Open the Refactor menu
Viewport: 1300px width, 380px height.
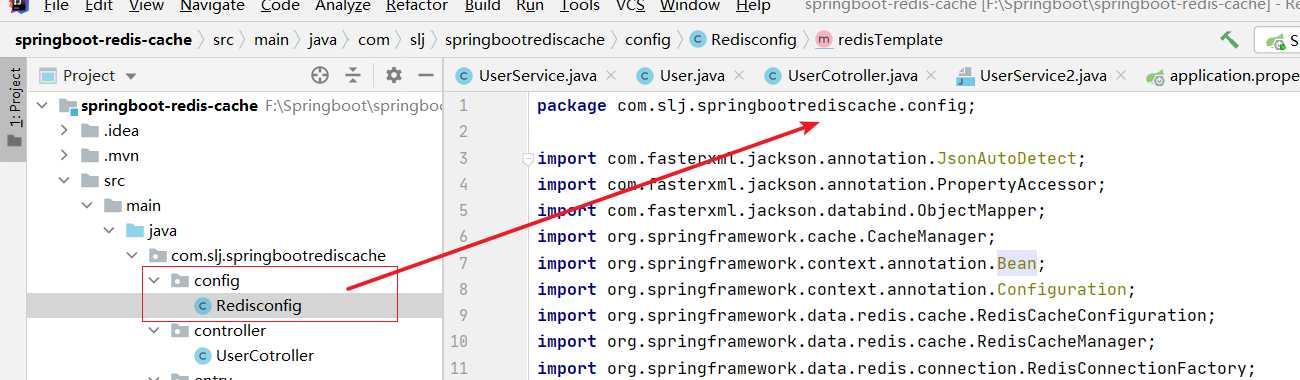pyautogui.click(x=417, y=6)
